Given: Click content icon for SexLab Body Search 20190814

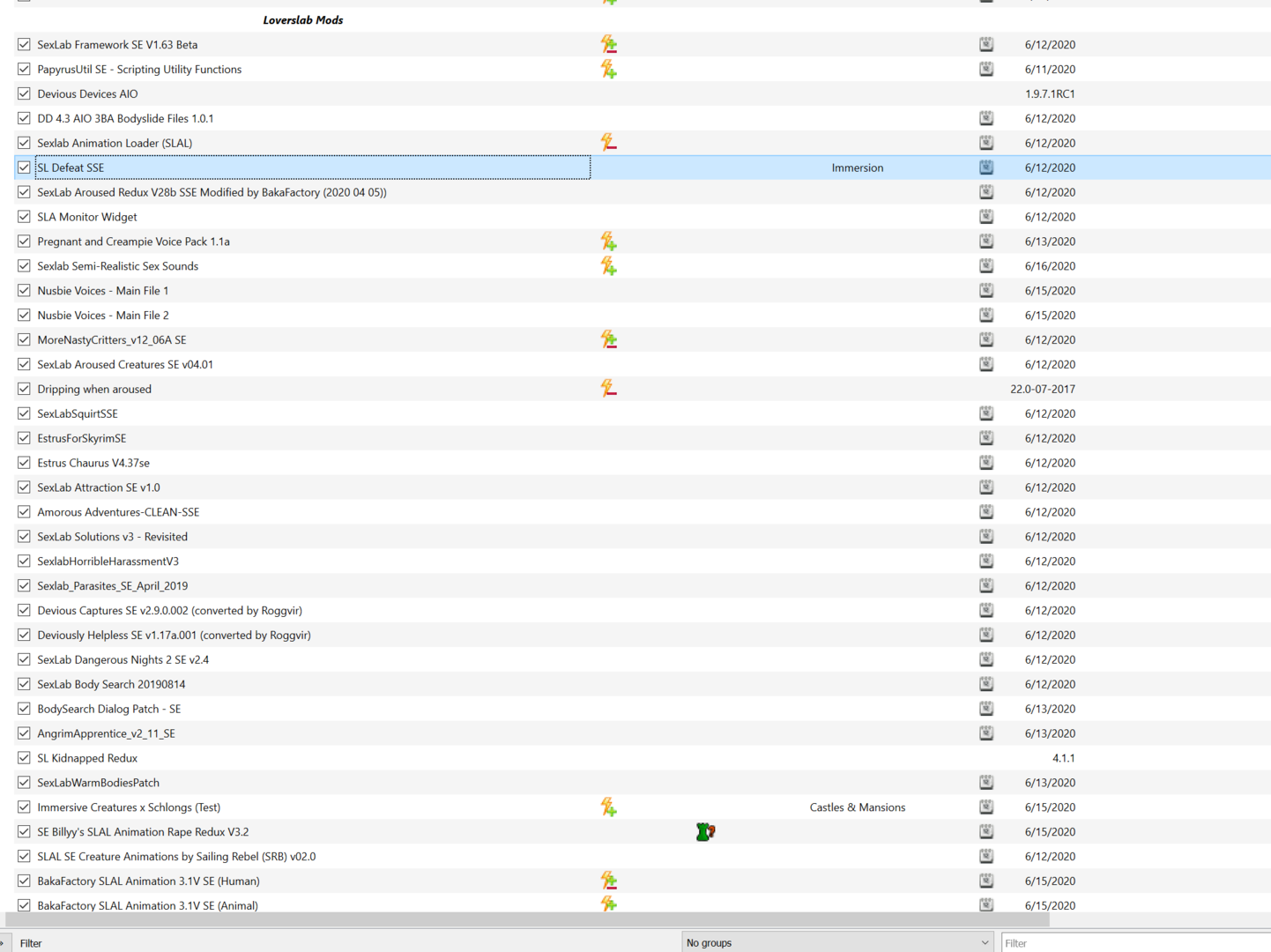Looking at the screenshot, I should 986,684.
